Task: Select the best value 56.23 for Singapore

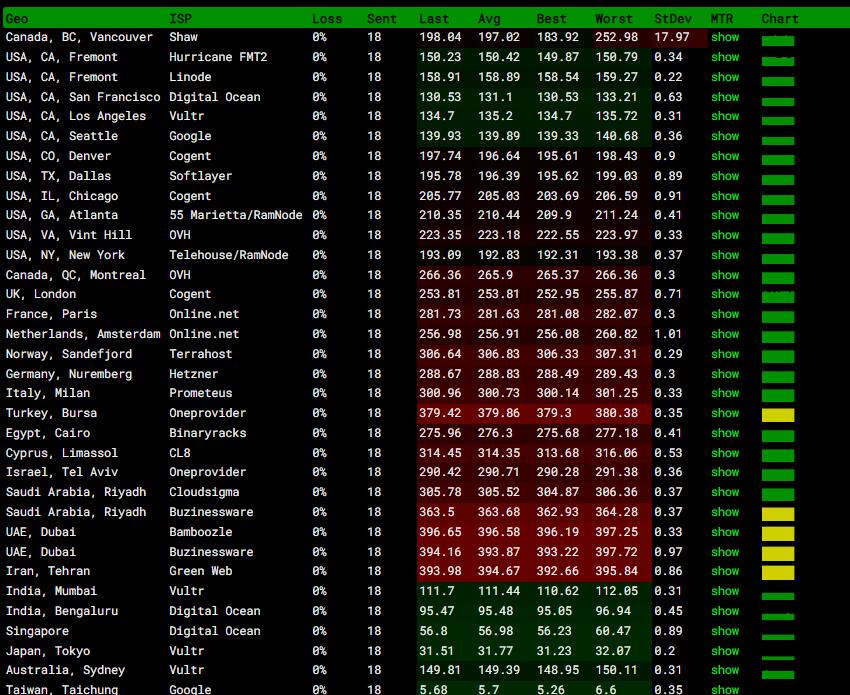Action: pyautogui.click(x=554, y=631)
